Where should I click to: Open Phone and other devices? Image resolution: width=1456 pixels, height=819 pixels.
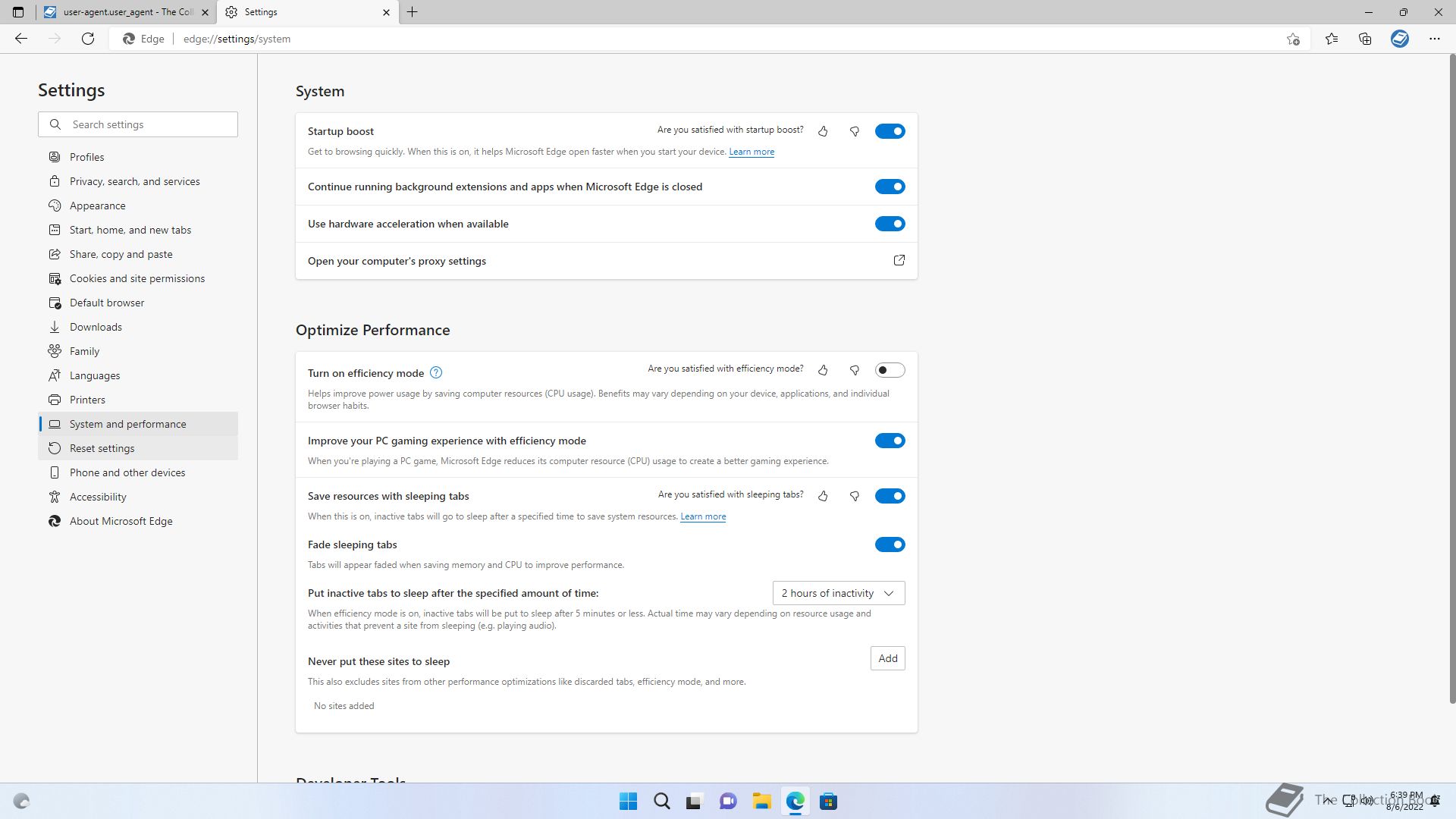click(138, 472)
